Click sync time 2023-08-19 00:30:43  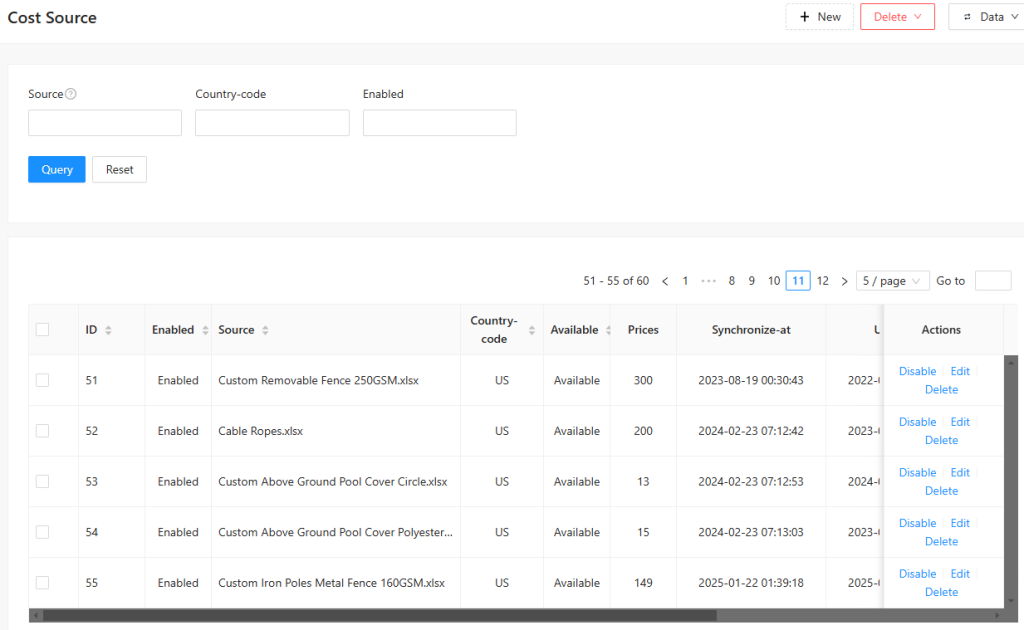tap(751, 381)
